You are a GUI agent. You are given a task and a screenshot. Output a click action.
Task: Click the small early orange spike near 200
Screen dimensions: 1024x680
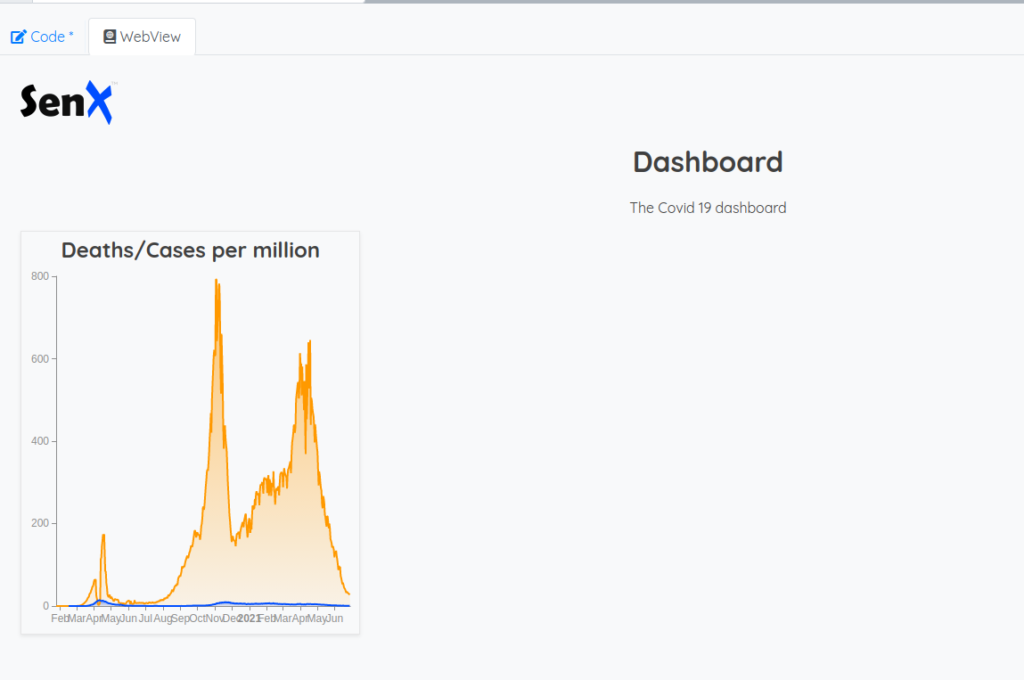pyautogui.click(x=103, y=536)
